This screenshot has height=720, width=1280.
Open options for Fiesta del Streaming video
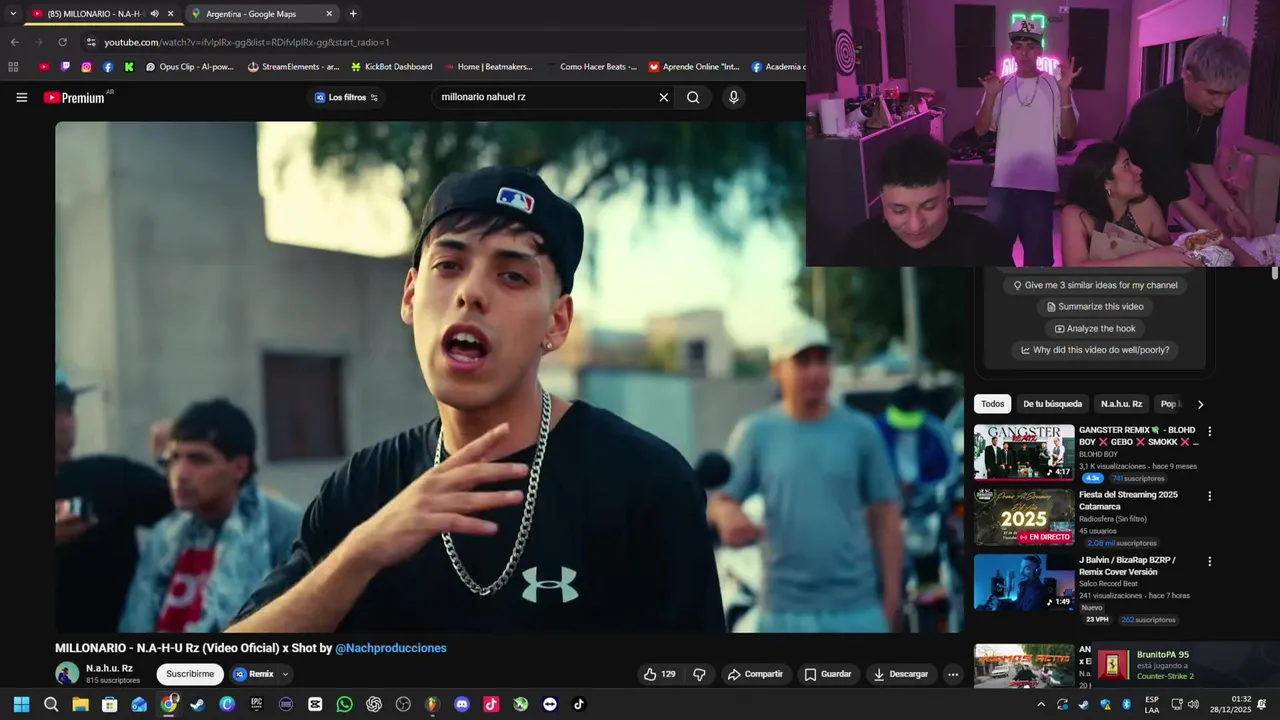tap(1210, 496)
